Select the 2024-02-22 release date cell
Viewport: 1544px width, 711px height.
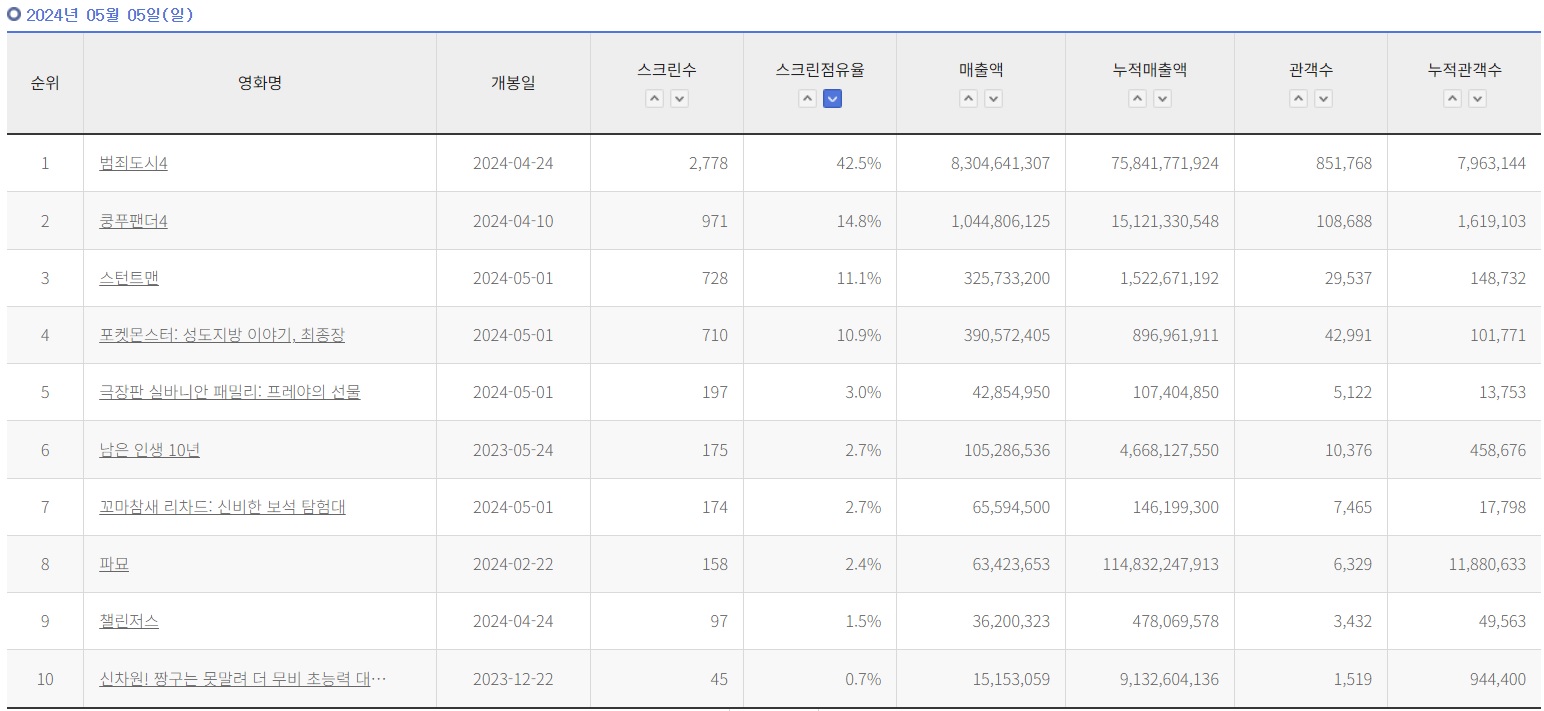coord(513,564)
